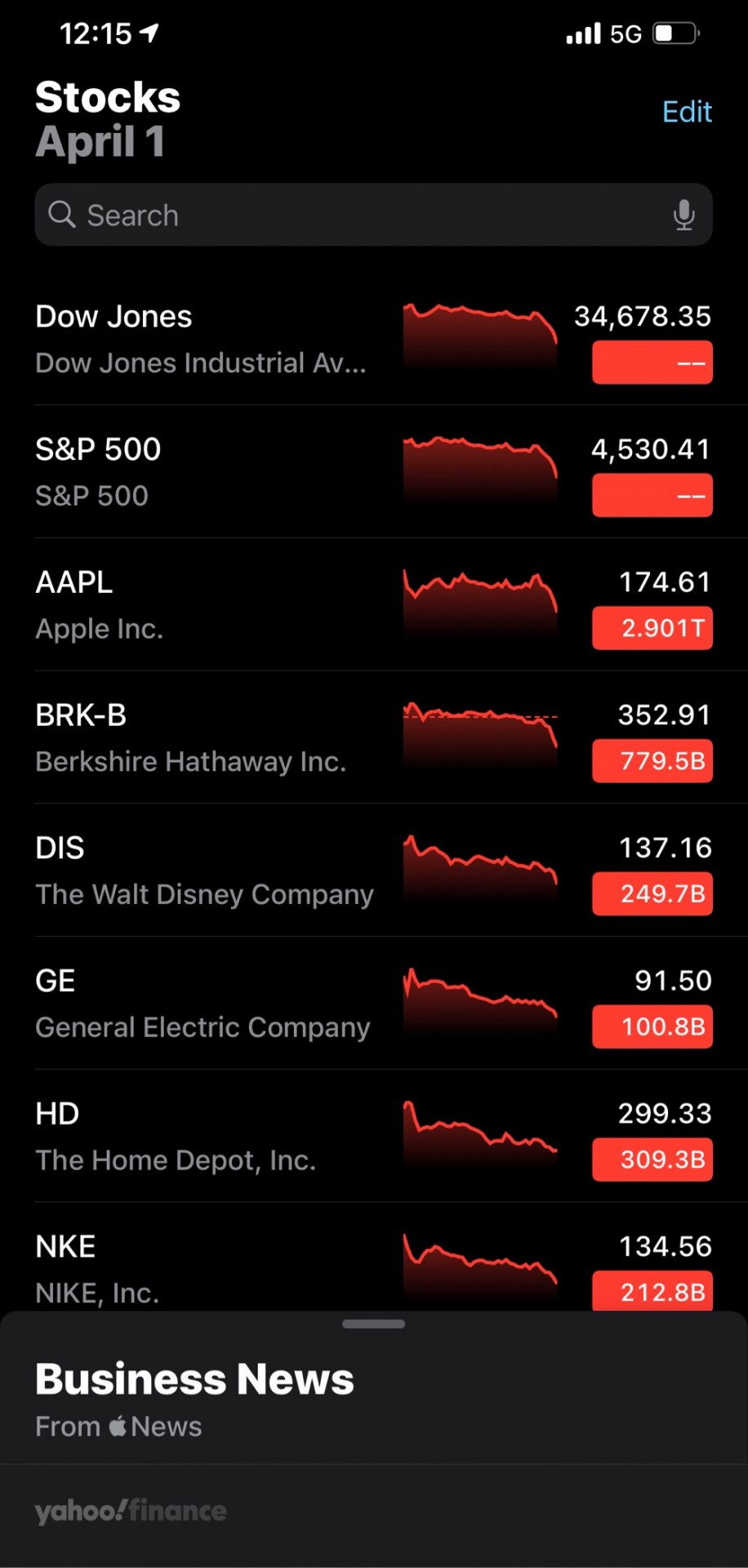Tap the Search input field

point(374,215)
